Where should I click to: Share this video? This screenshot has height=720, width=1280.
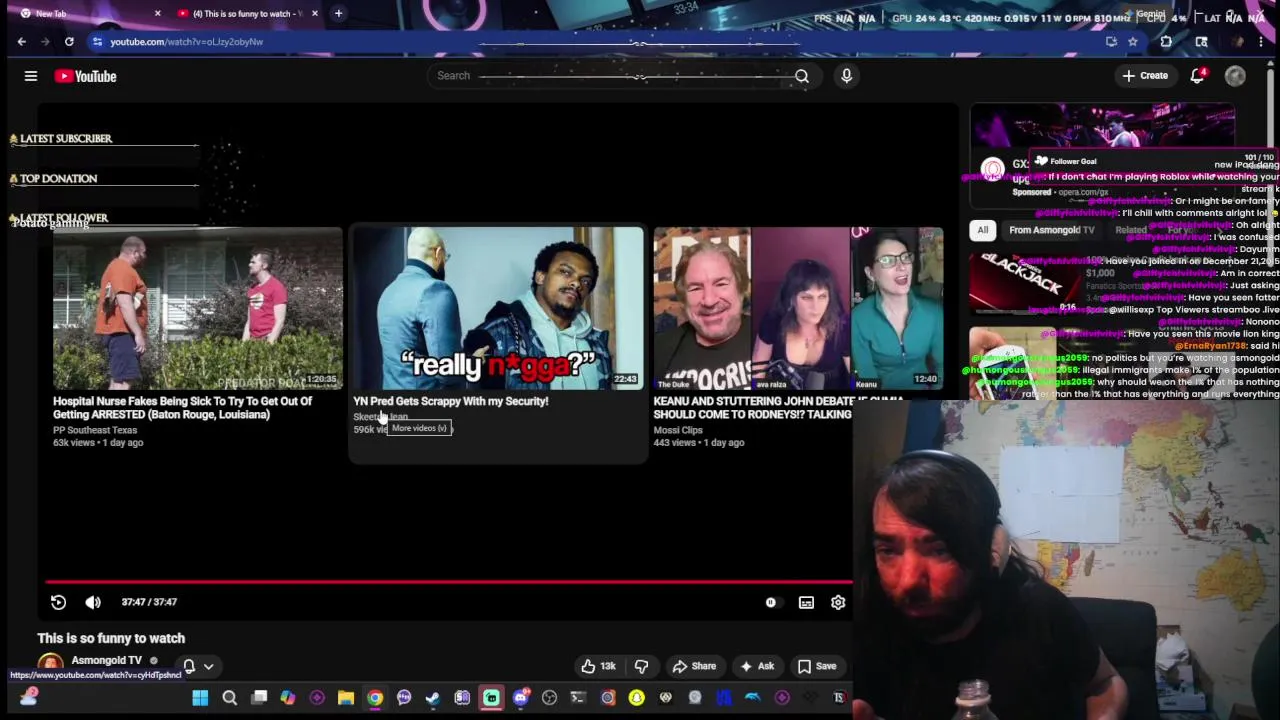click(x=694, y=666)
